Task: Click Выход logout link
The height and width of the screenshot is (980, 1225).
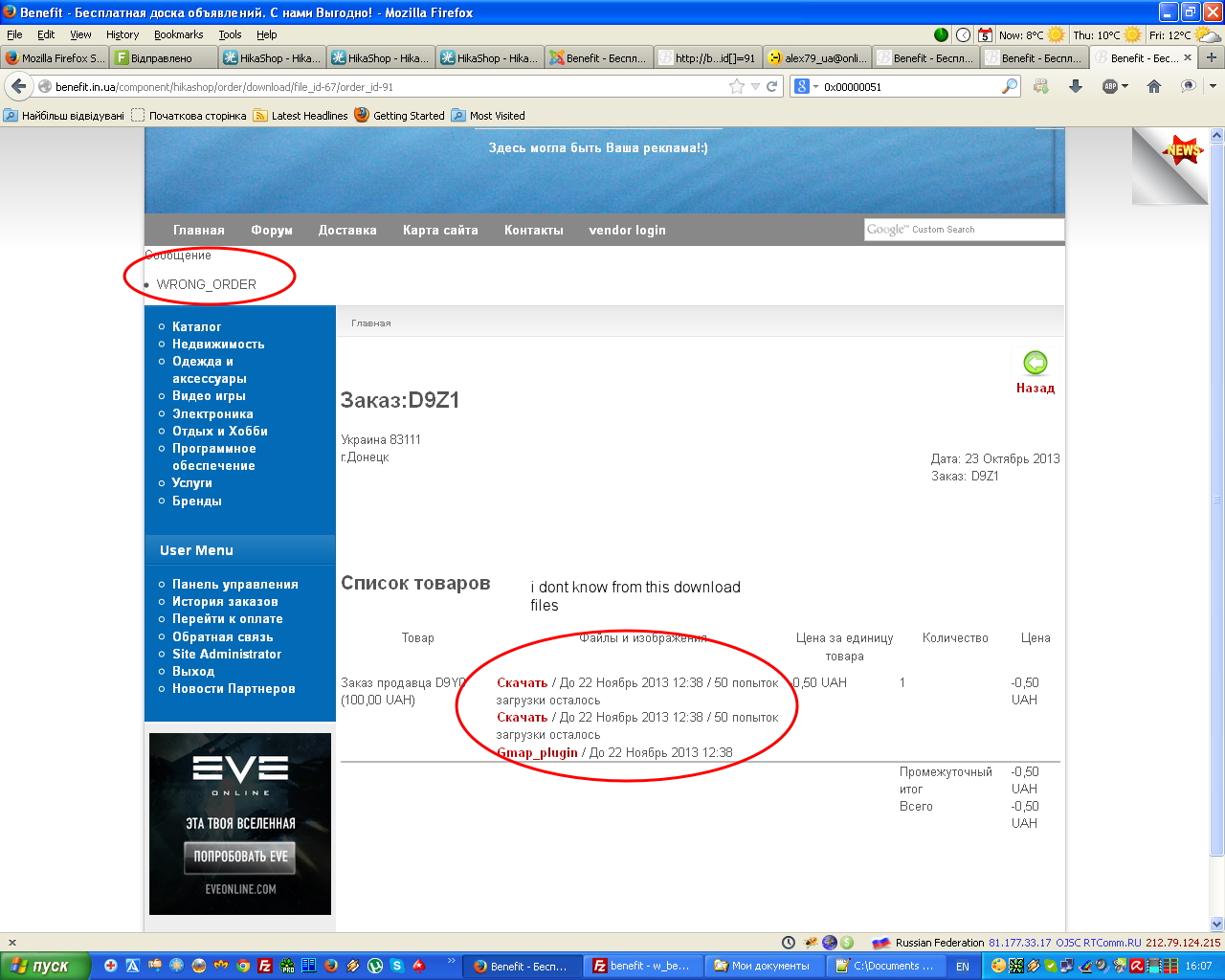Action: coord(193,671)
